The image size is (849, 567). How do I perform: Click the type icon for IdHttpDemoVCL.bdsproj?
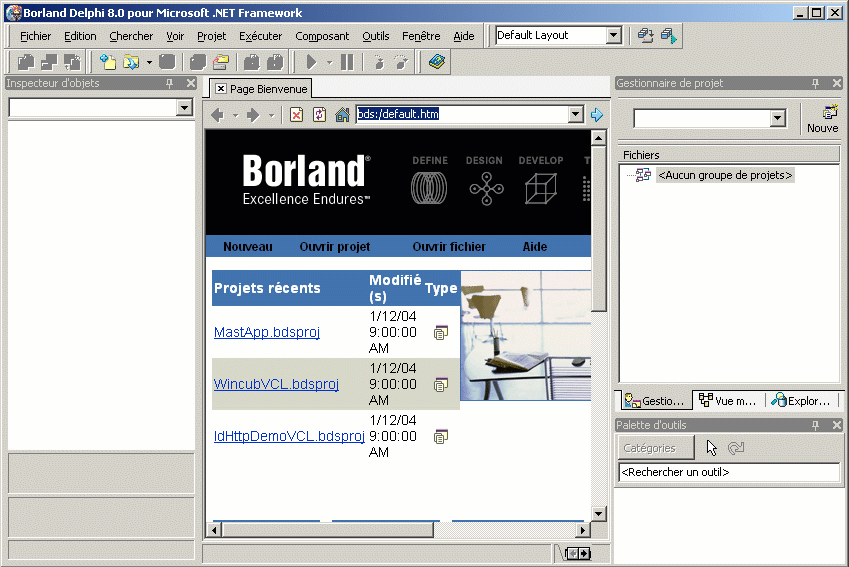pos(441,436)
